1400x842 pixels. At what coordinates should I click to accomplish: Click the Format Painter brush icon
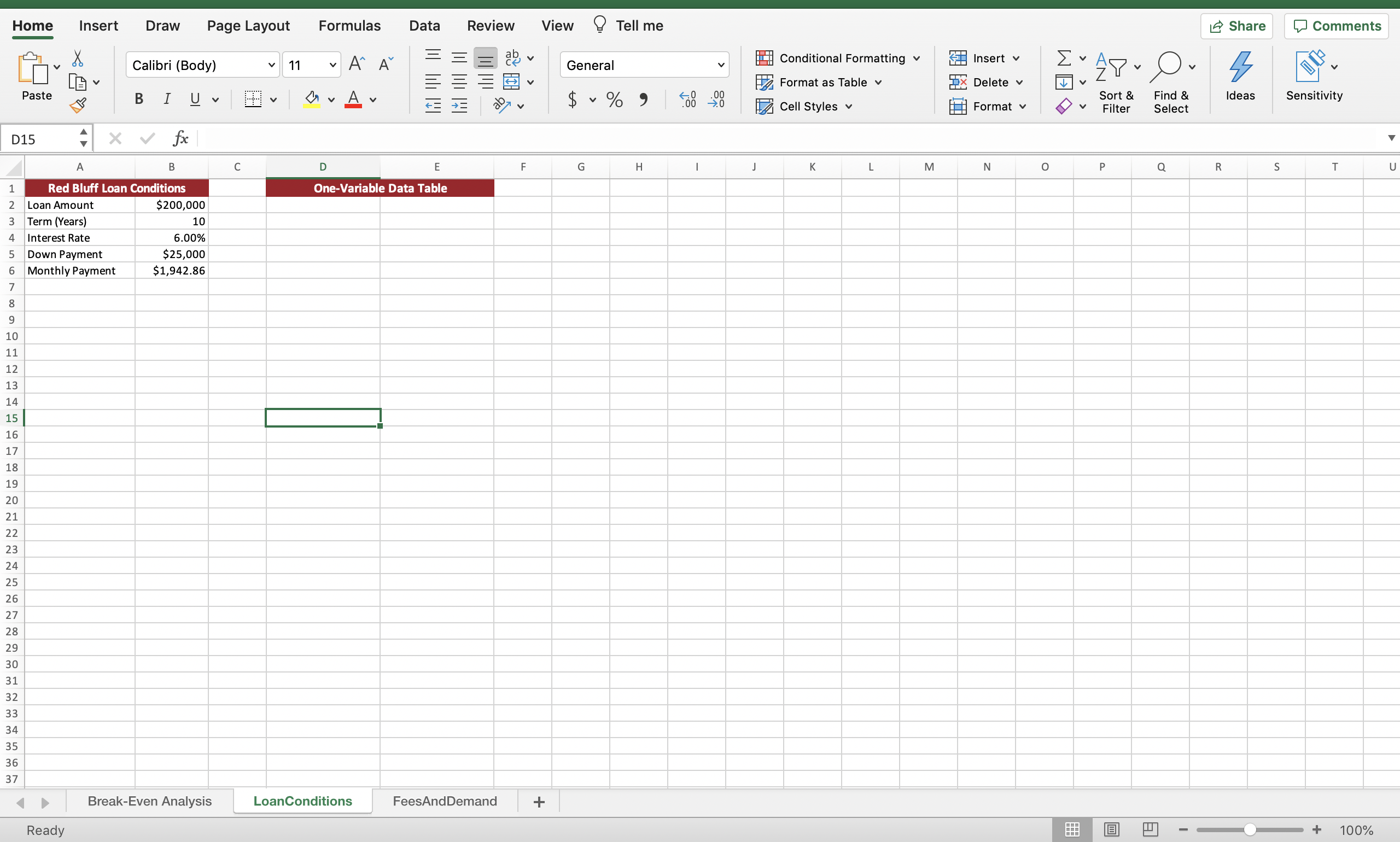point(78,106)
